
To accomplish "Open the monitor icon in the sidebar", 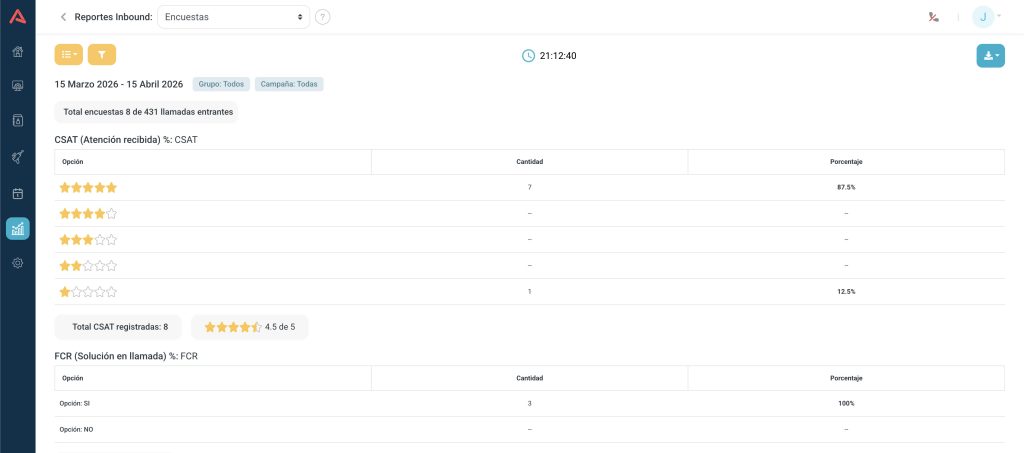I will (17, 86).
